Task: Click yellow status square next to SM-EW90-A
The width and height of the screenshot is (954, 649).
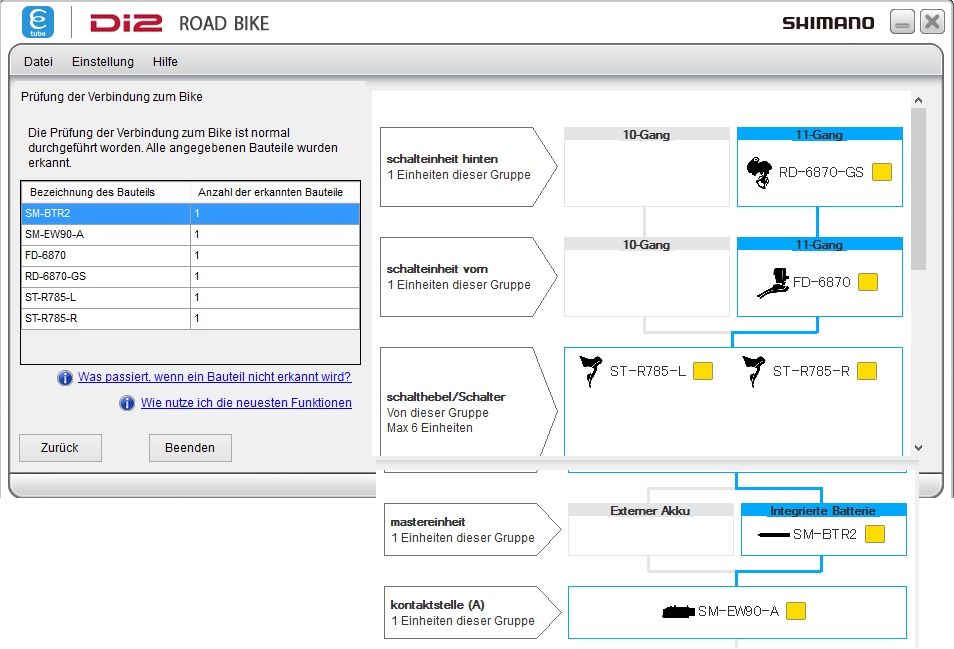Action: [x=796, y=611]
